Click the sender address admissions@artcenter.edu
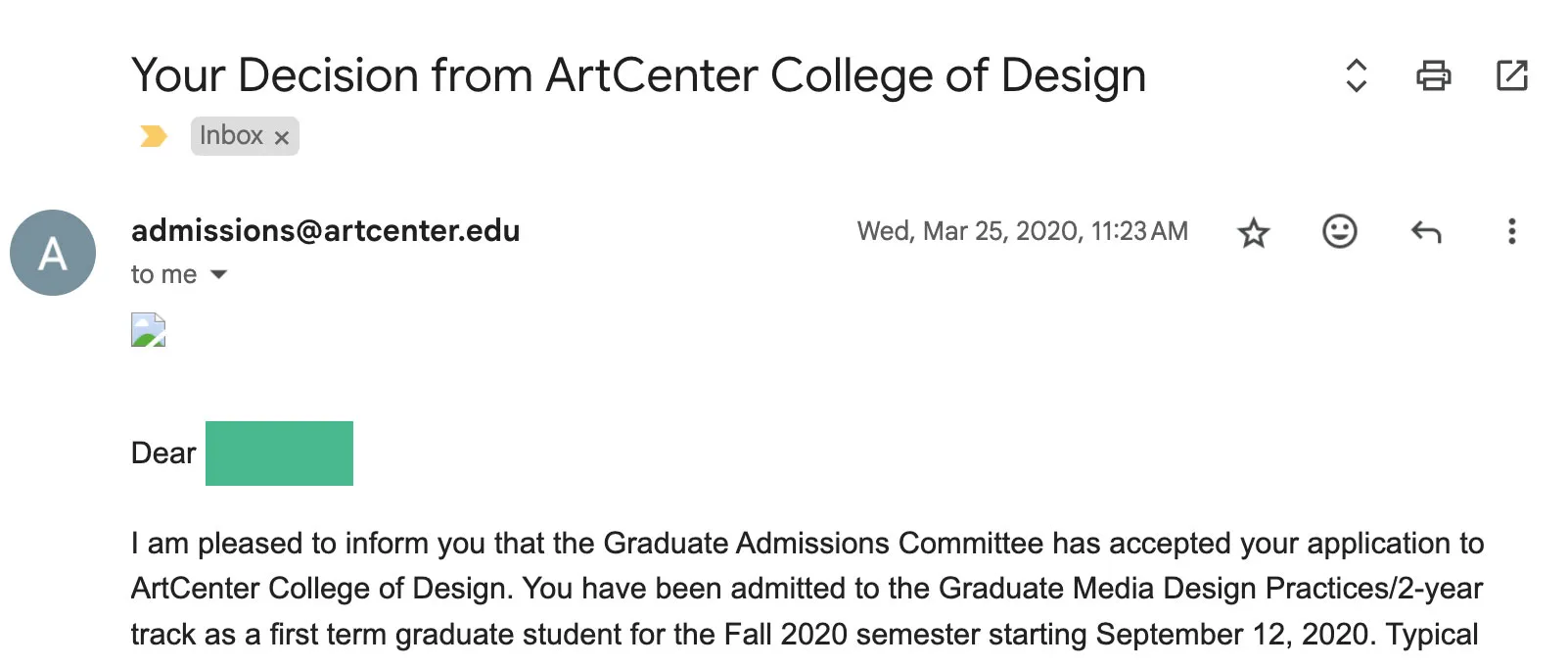The image size is (1568, 667). point(325,230)
